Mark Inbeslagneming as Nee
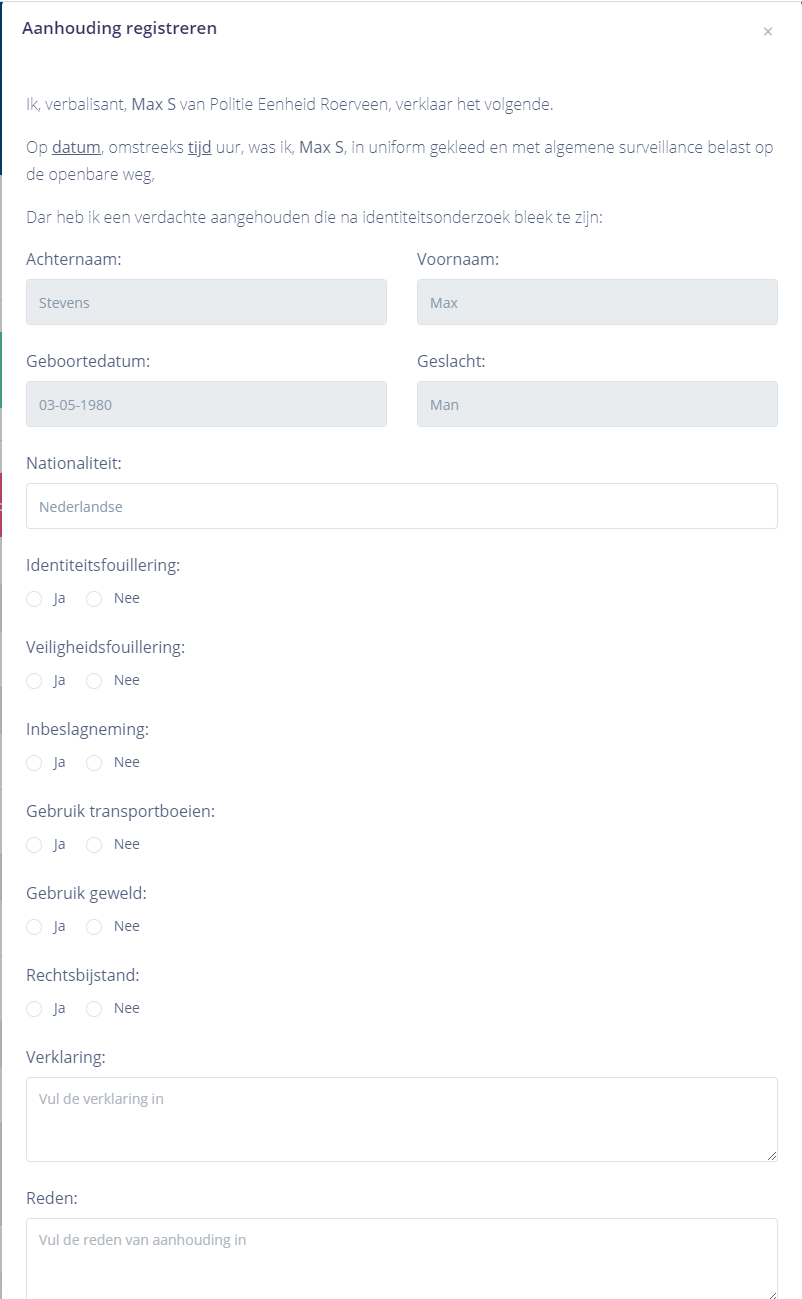The height and width of the screenshot is (1299, 802). pyautogui.click(x=94, y=763)
